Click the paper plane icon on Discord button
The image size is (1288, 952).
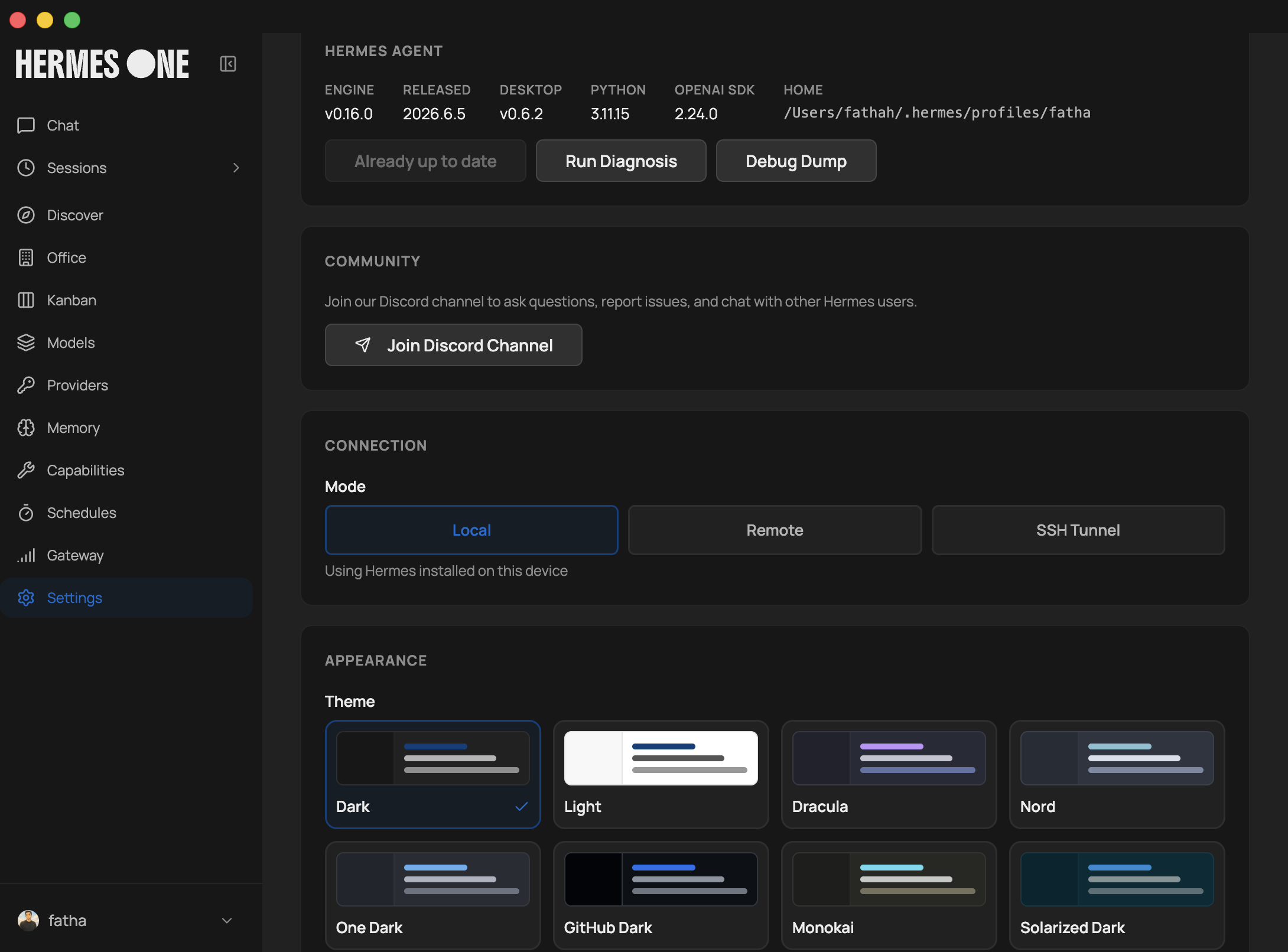[x=363, y=345]
